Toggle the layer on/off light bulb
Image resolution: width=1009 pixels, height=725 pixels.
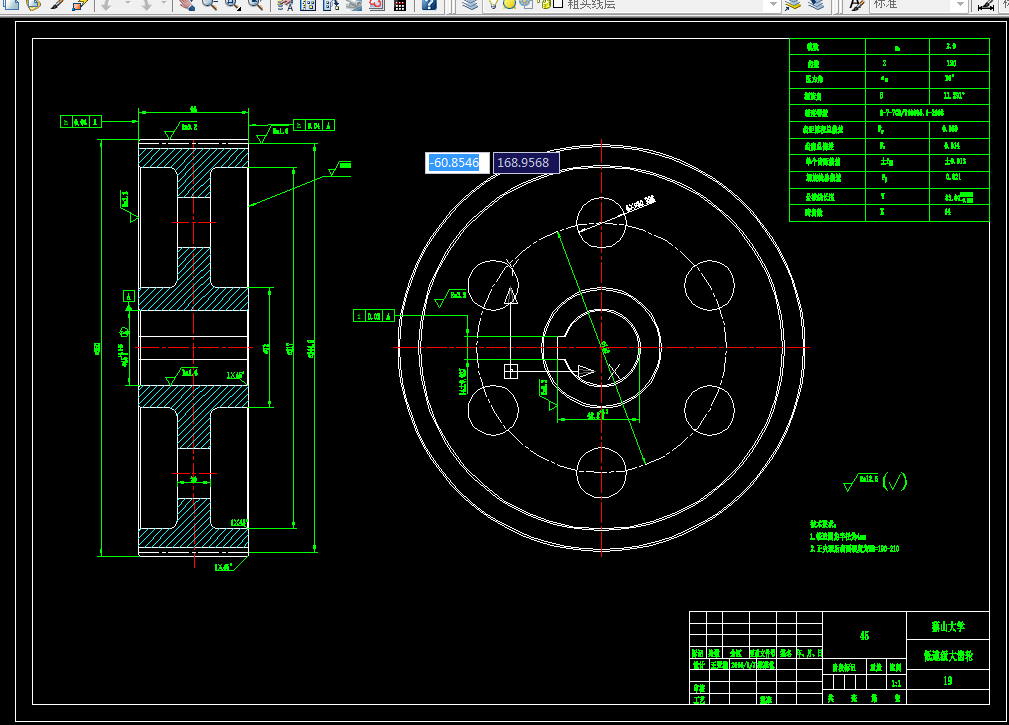[x=494, y=4]
